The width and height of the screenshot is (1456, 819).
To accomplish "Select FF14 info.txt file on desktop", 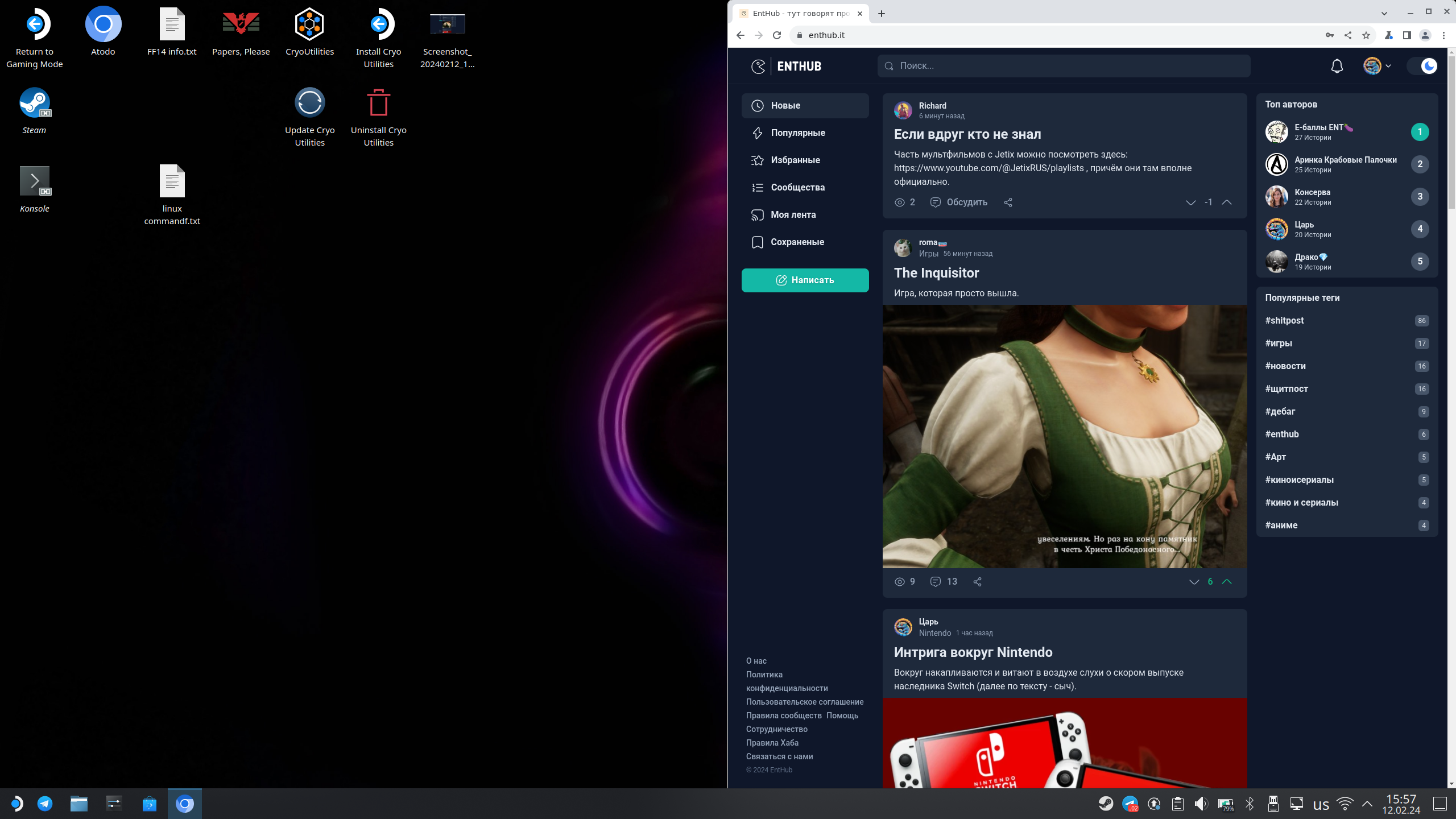I will 172,32.
